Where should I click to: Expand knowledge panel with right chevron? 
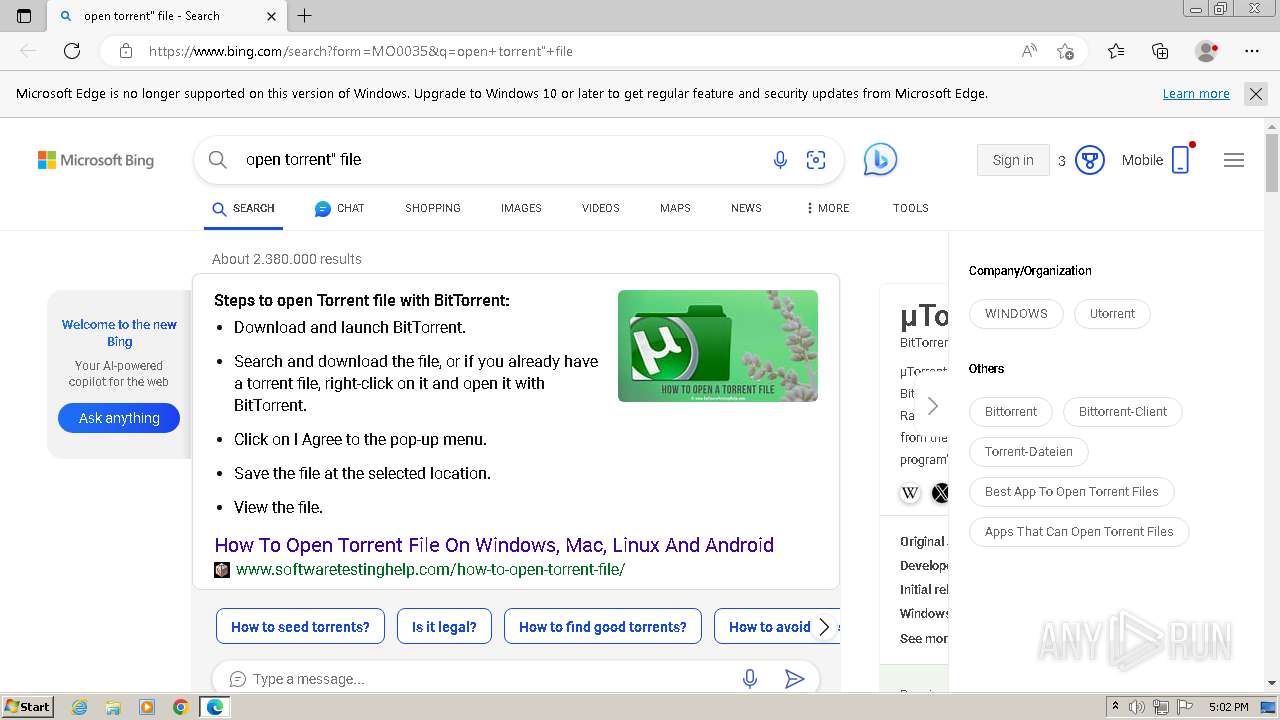pos(932,406)
